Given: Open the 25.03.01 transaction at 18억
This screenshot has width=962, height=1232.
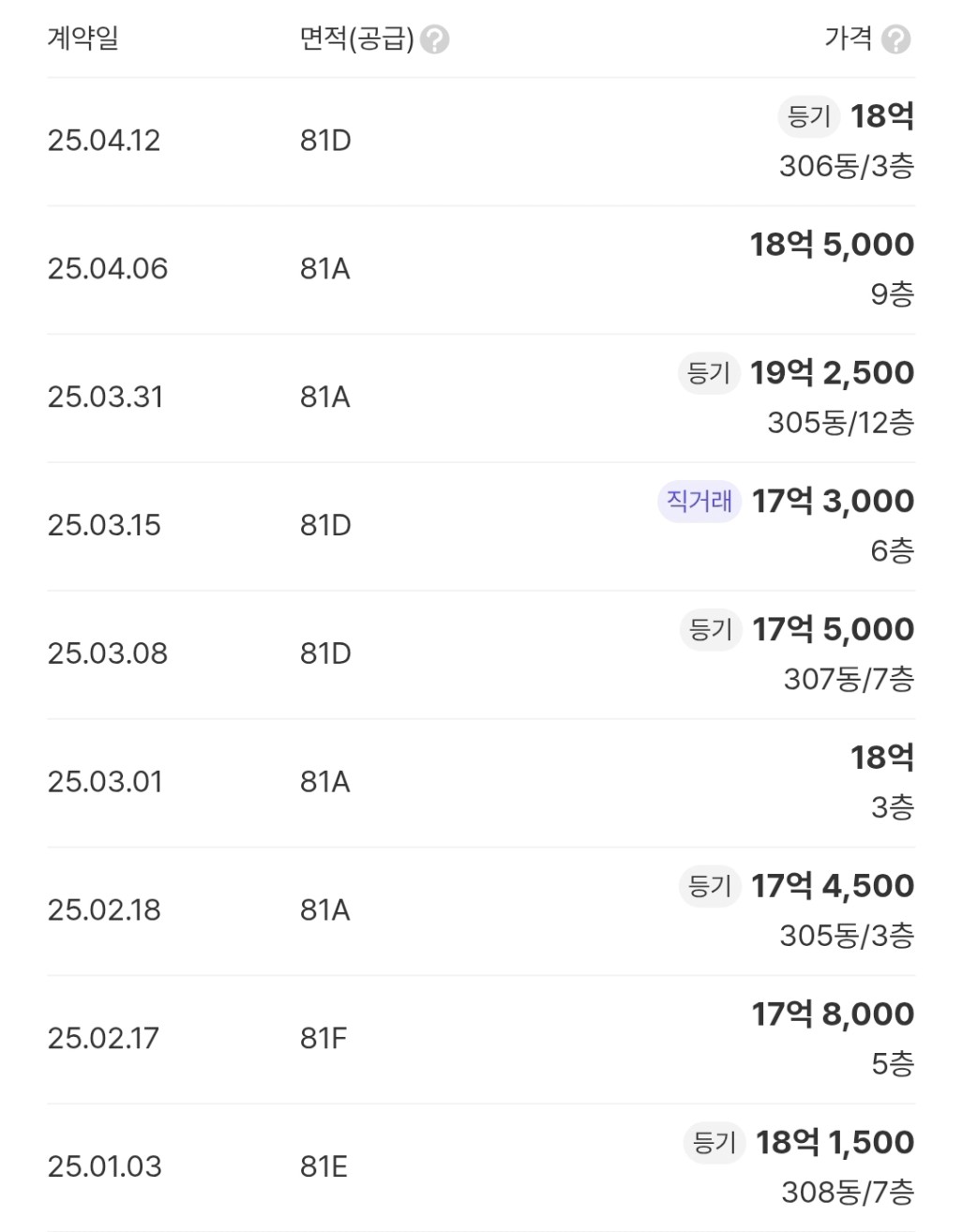Looking at the screenshot, I should tap(481, 783).
